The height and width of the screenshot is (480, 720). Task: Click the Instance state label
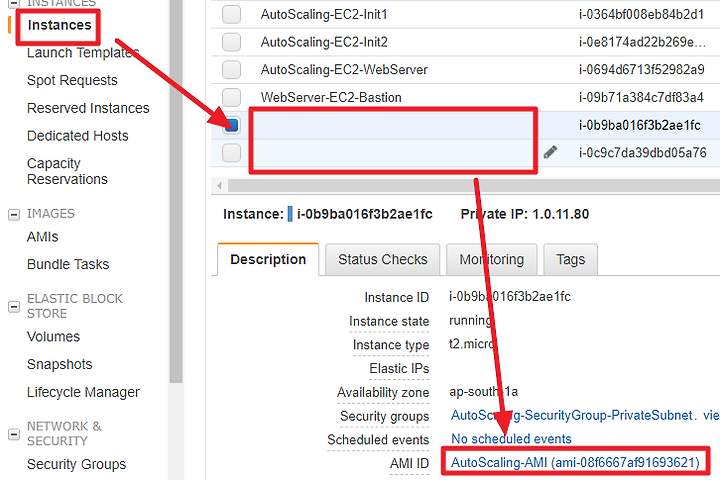click(389, 321)
